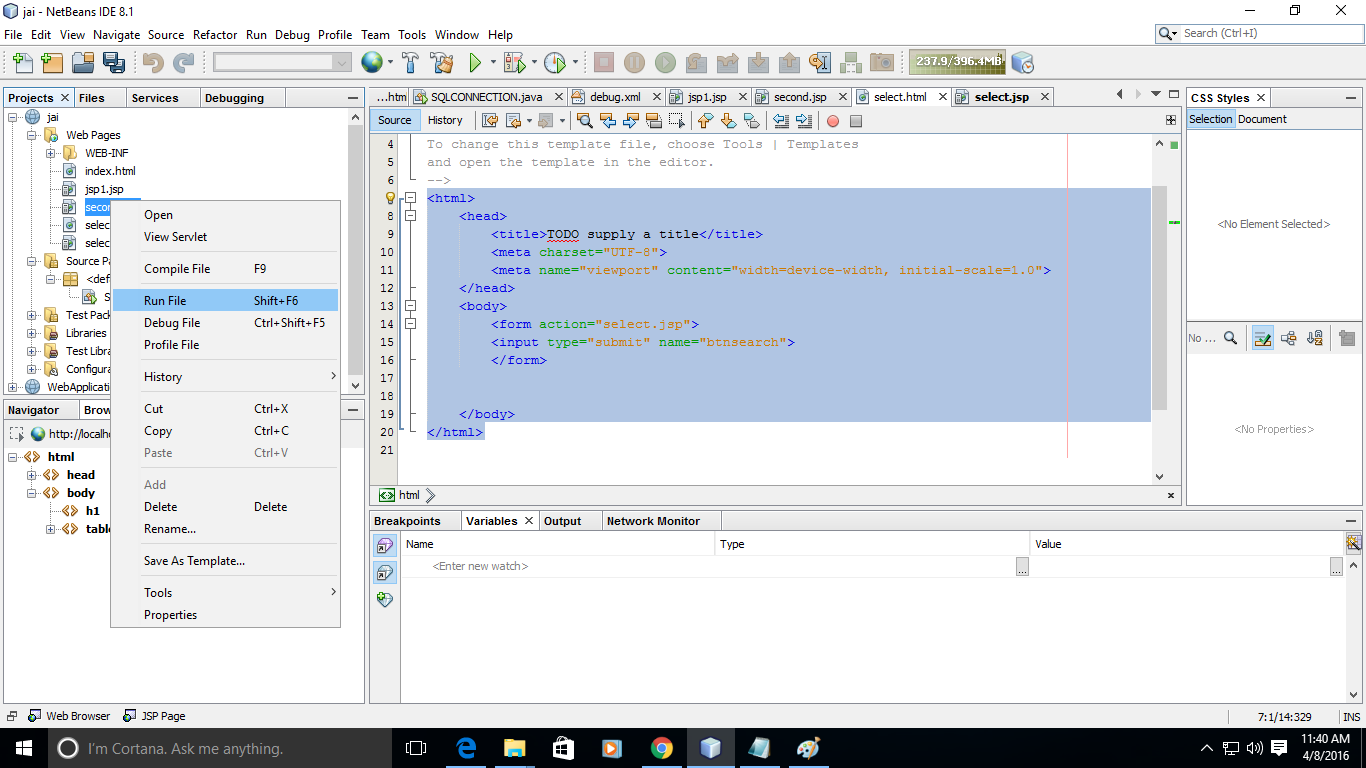Viewport: 1366px width, 768px height.
Task: Click the Clean and Build Project icon
Action: [441, 63]
